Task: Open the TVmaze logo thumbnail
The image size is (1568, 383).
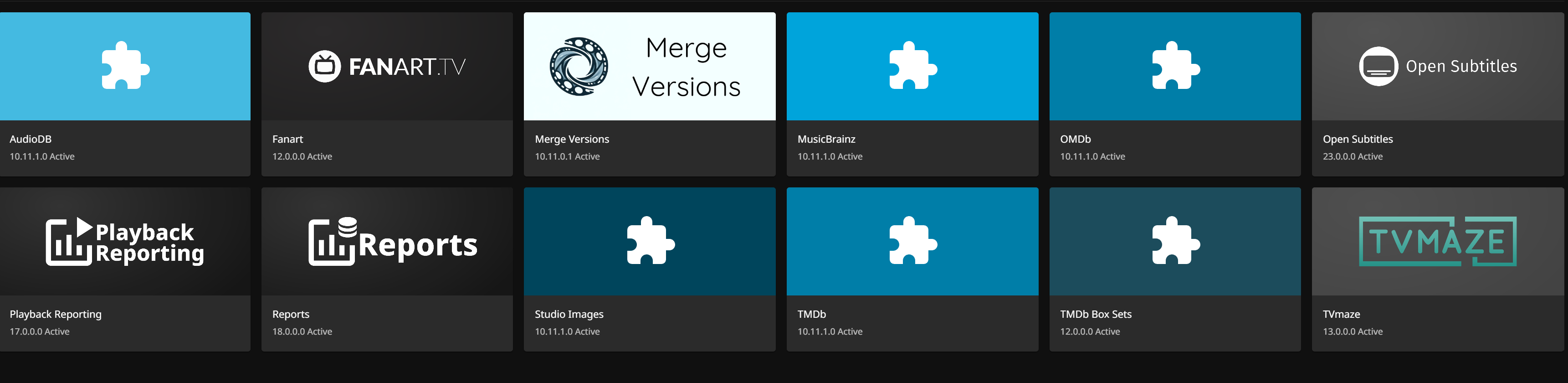Action: pos(1437,241)
